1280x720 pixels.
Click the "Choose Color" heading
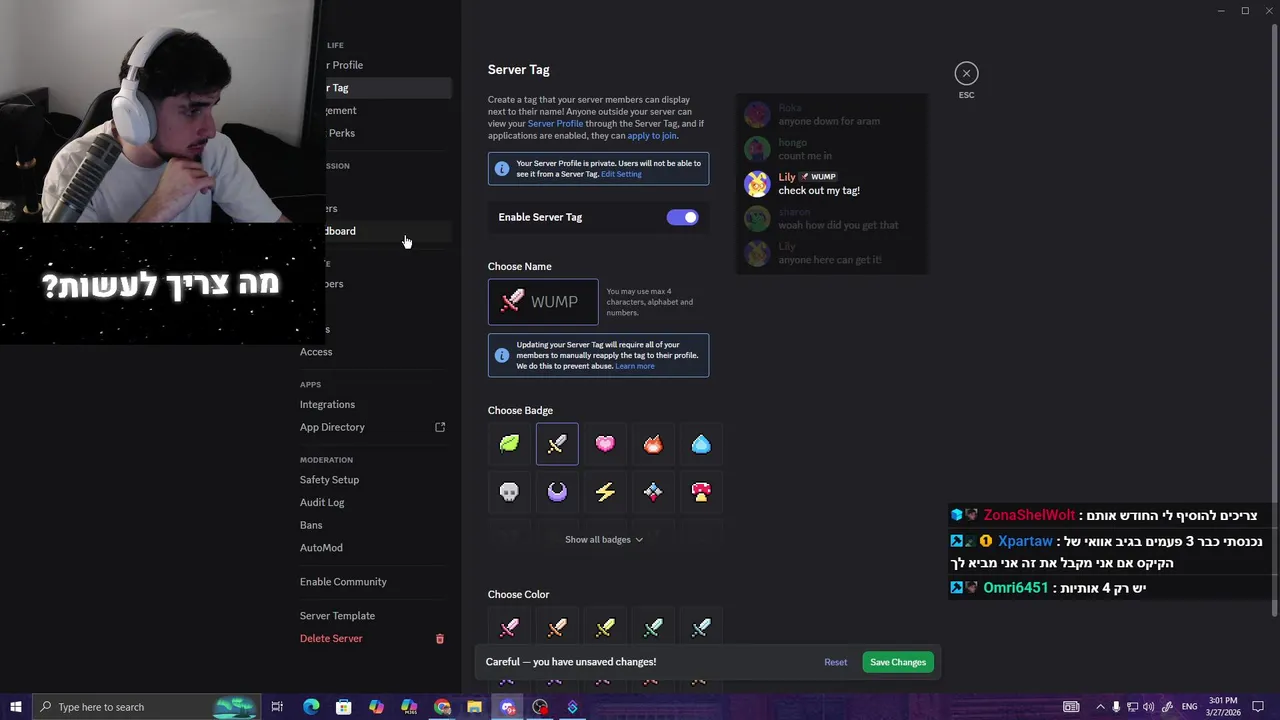pos(518,595)
